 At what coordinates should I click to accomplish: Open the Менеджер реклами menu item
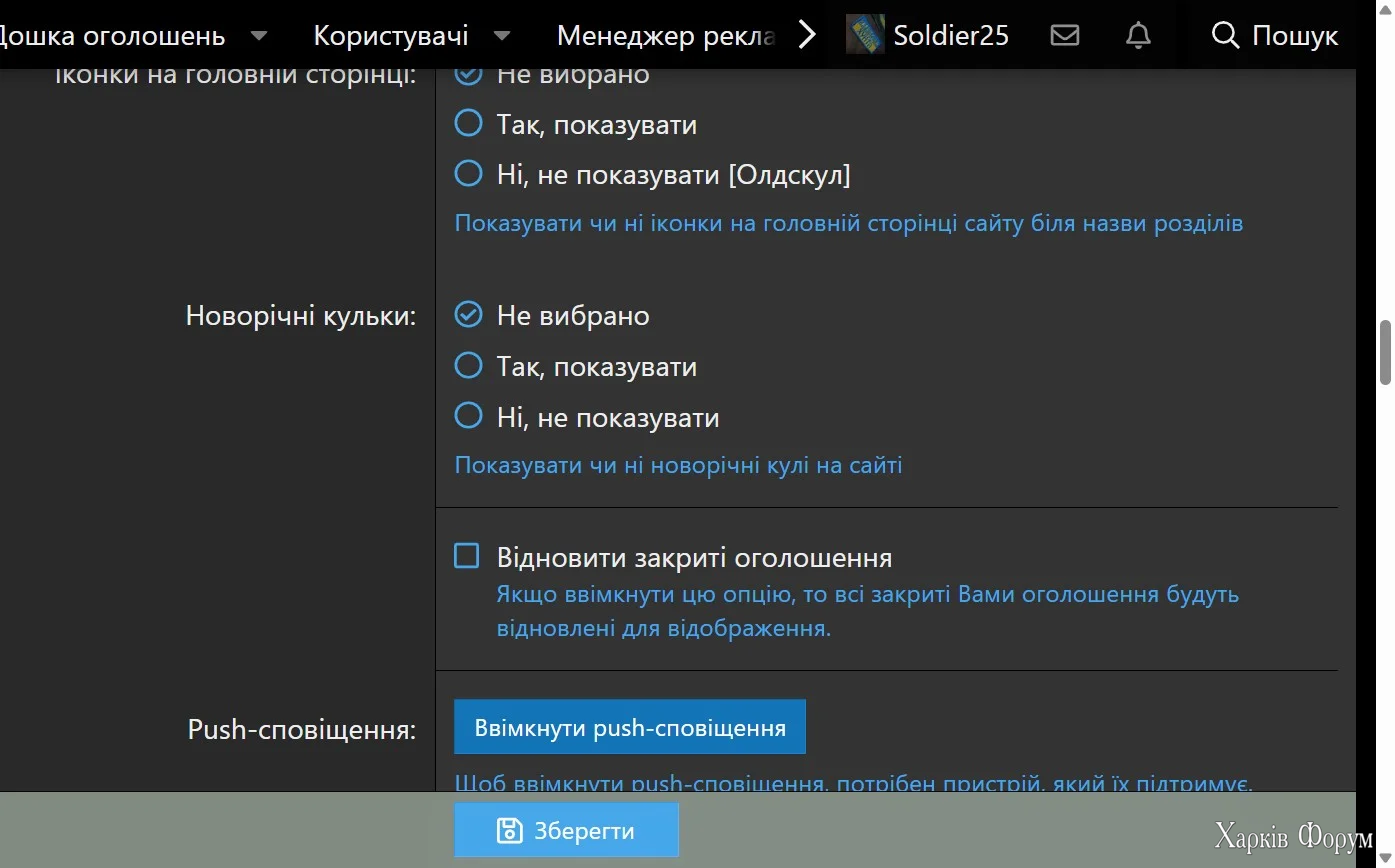click(x=666, y=37)
